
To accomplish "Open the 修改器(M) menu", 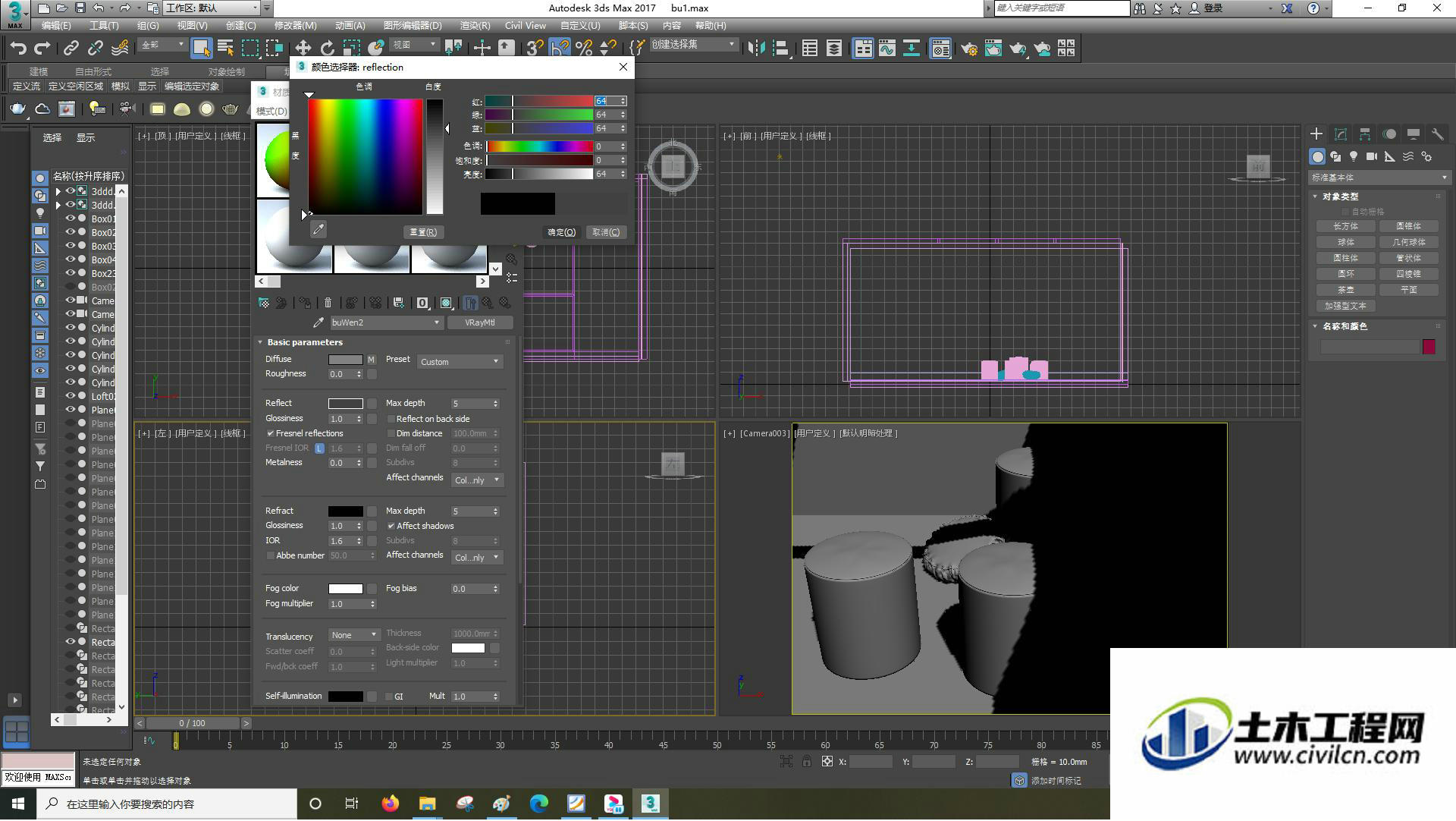I will click(296, 26).
